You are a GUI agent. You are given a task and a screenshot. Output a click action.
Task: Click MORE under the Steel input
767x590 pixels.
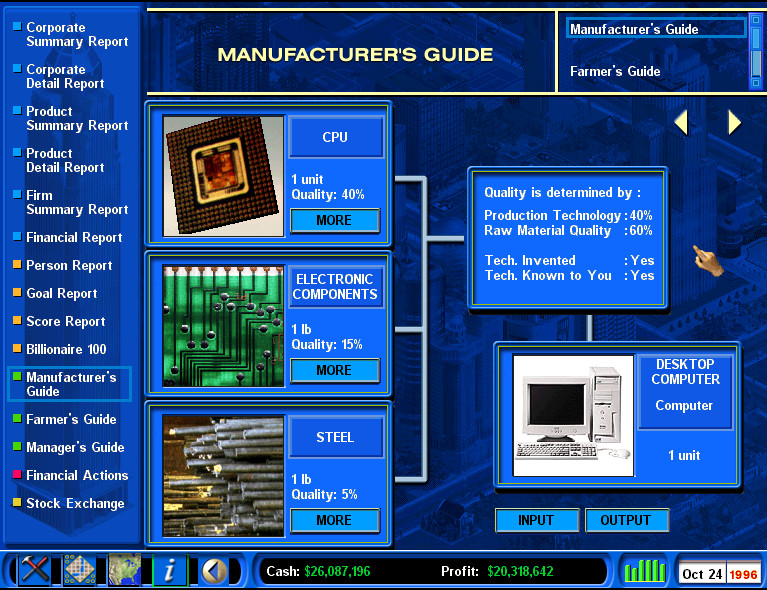click(334, 520)
